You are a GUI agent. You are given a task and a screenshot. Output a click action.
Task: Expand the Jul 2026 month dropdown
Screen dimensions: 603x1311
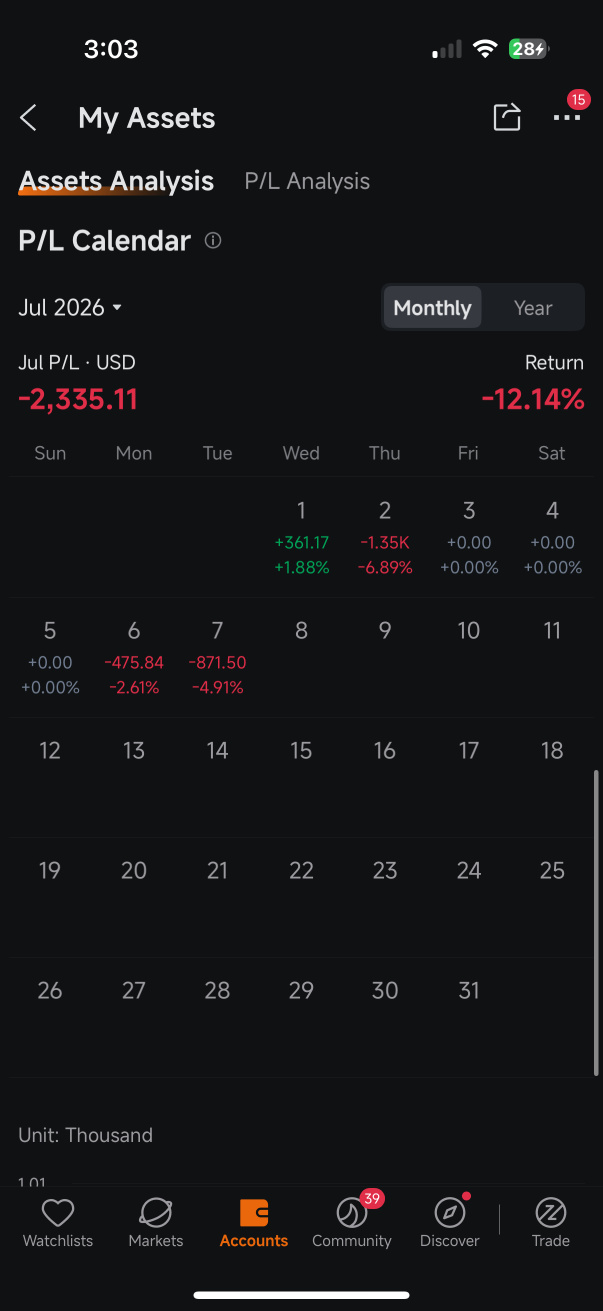(70, 308)
